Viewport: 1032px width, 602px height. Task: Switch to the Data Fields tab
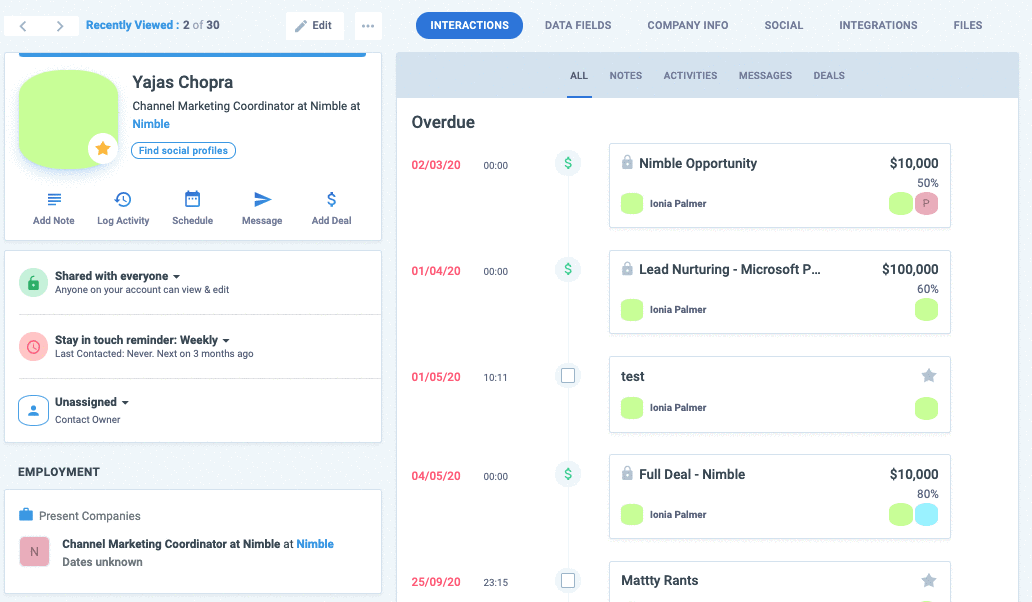click(x=578, y=26)
